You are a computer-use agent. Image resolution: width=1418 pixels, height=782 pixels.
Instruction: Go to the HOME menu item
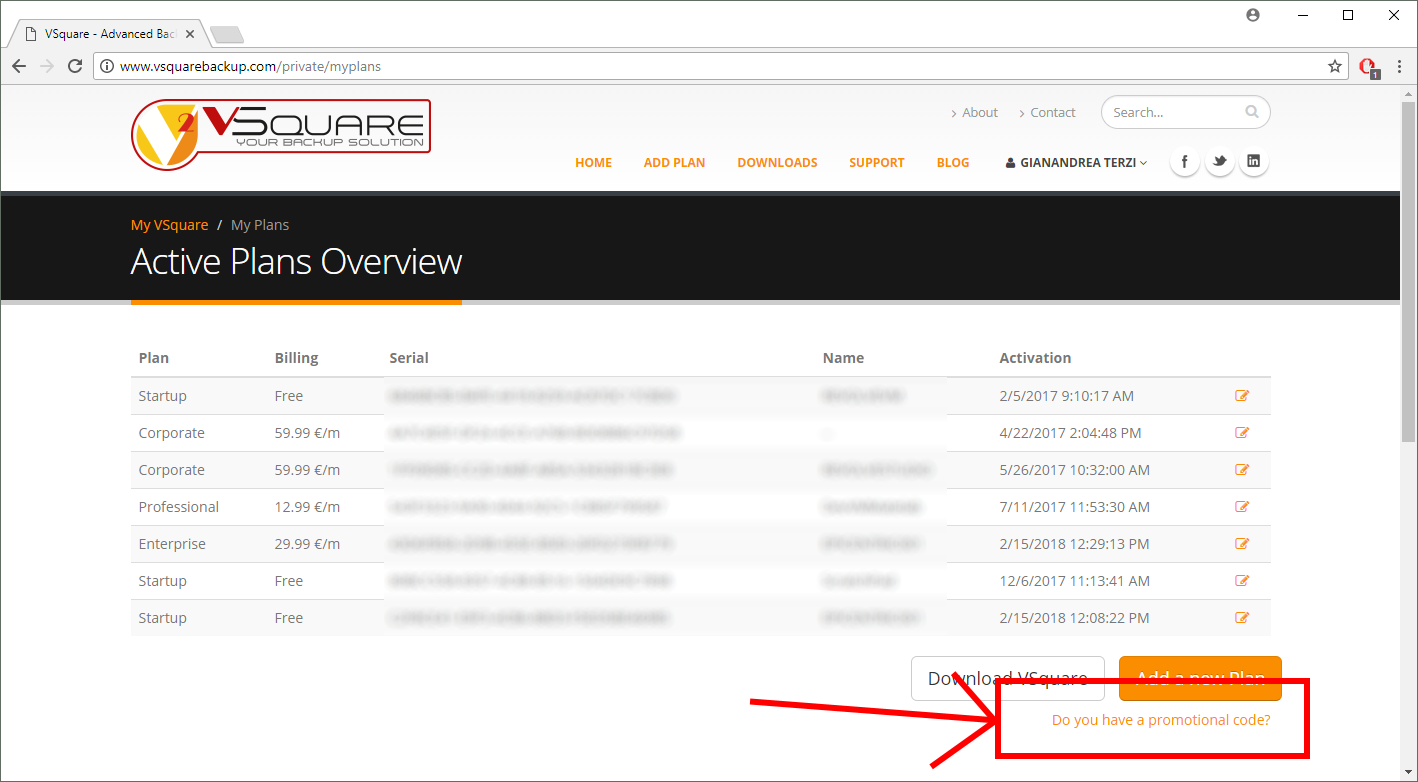(x=593, y=162)
